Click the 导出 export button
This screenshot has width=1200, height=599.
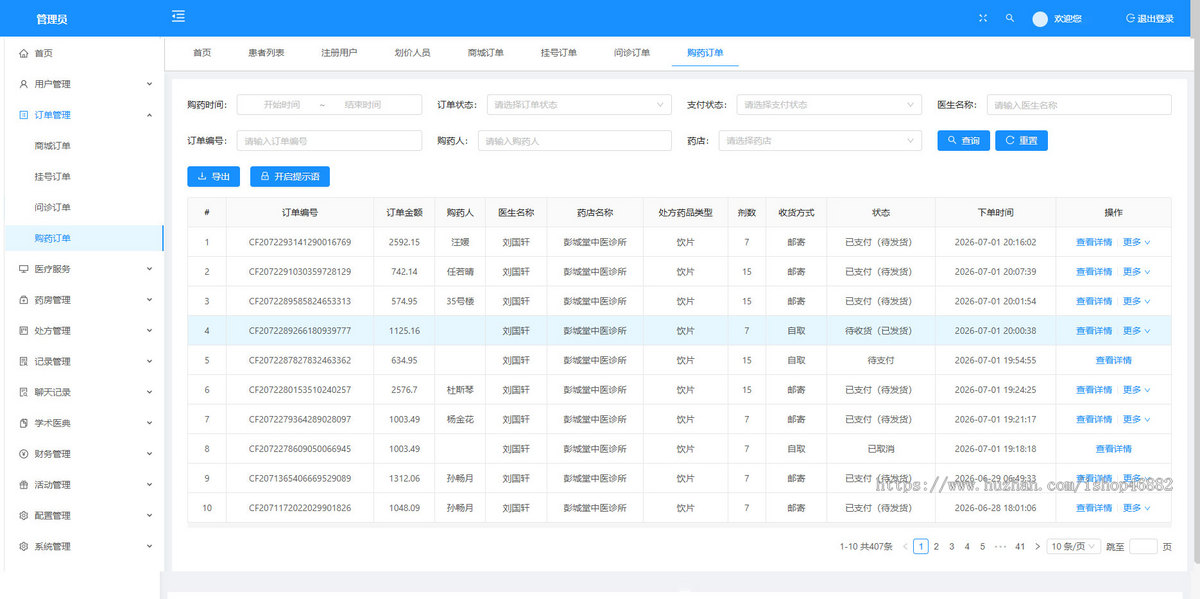tap(213, 177)
